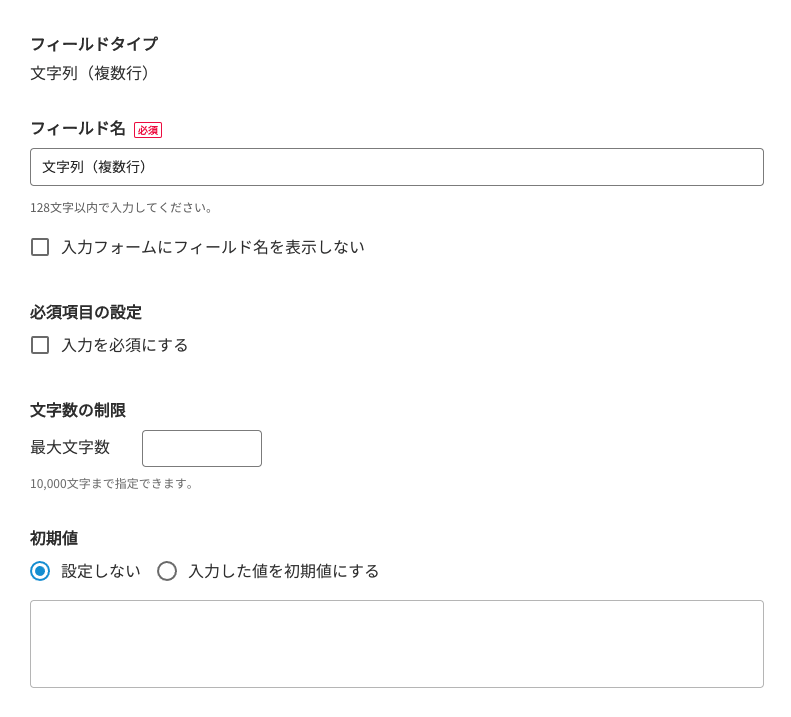The image size is (791, 717).
Task: Click the フィールド名 text input
Action: coord(396,167)
